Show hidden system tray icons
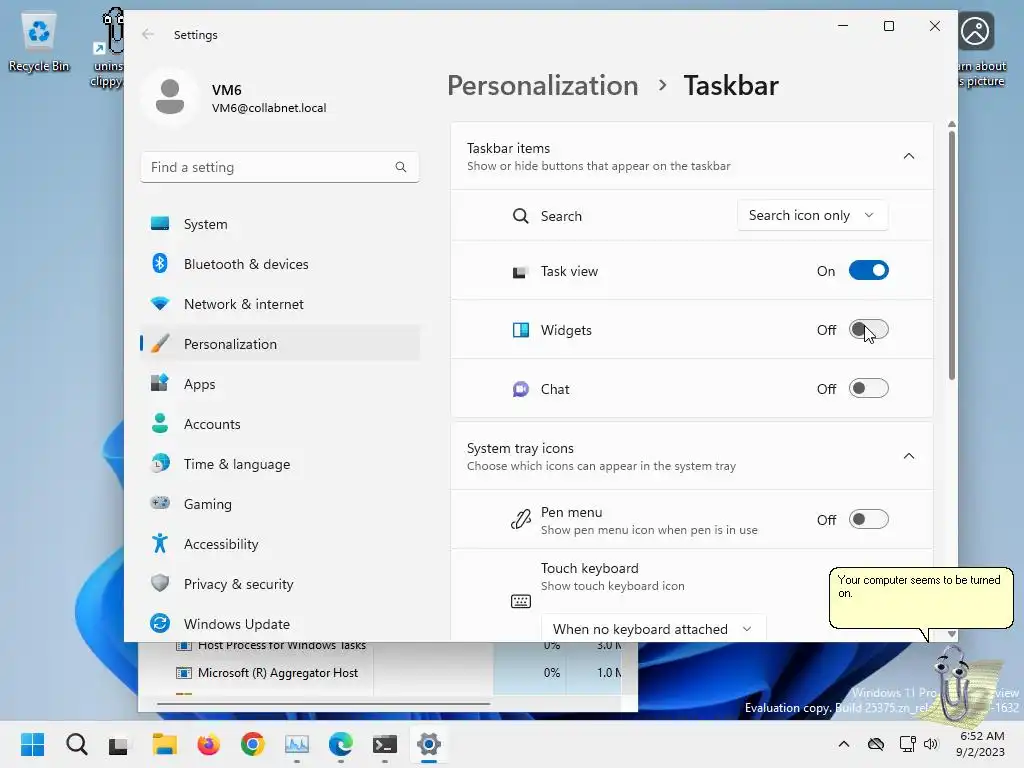Image resolution: width=1024 pixels, height=768 pixels. [x=844, y=744]
